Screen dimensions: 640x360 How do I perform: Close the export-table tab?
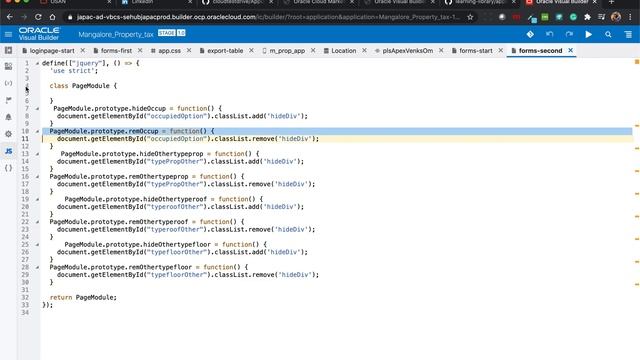point(251,50)
